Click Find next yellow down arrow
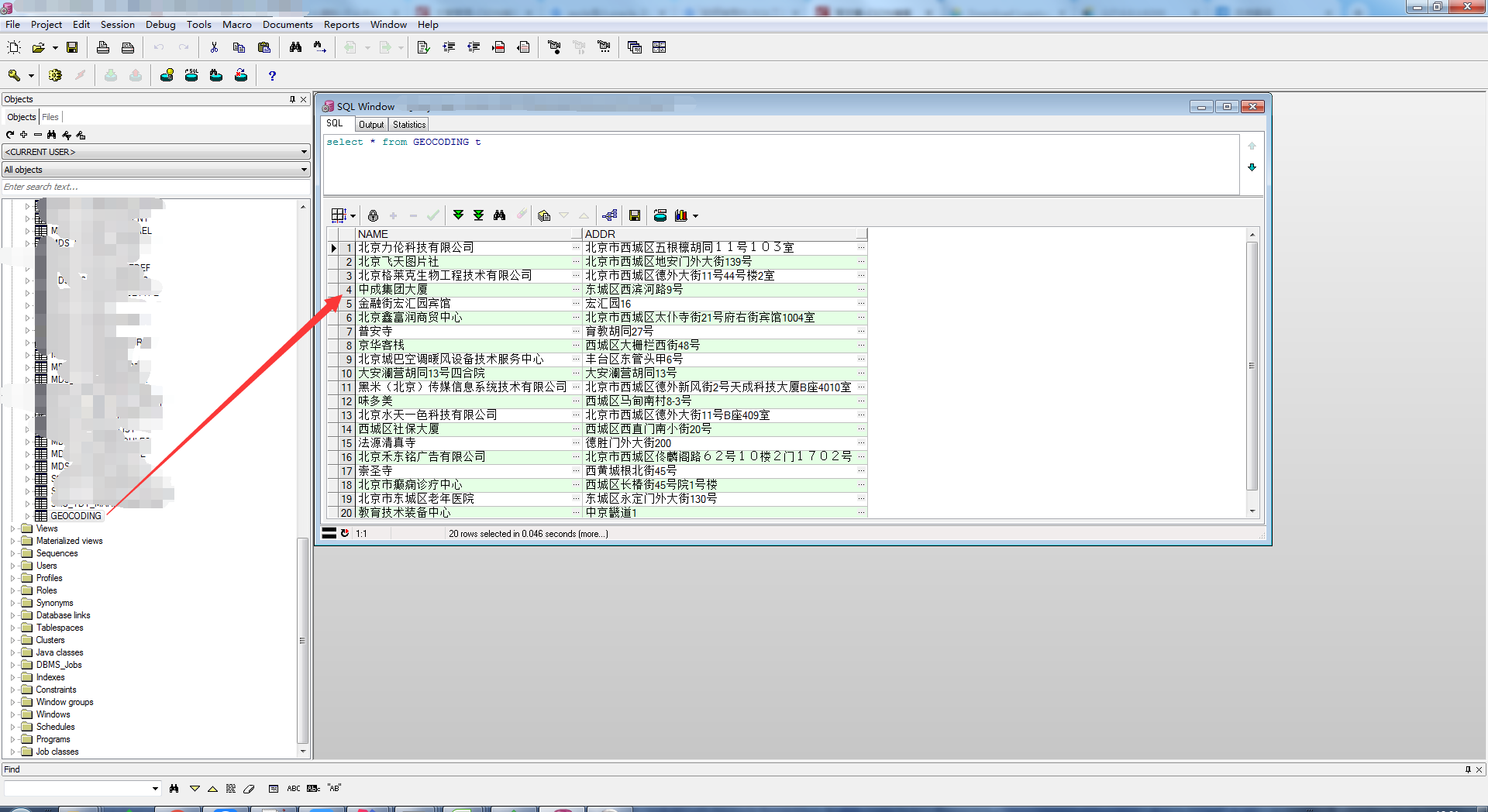 coord(195,789)
